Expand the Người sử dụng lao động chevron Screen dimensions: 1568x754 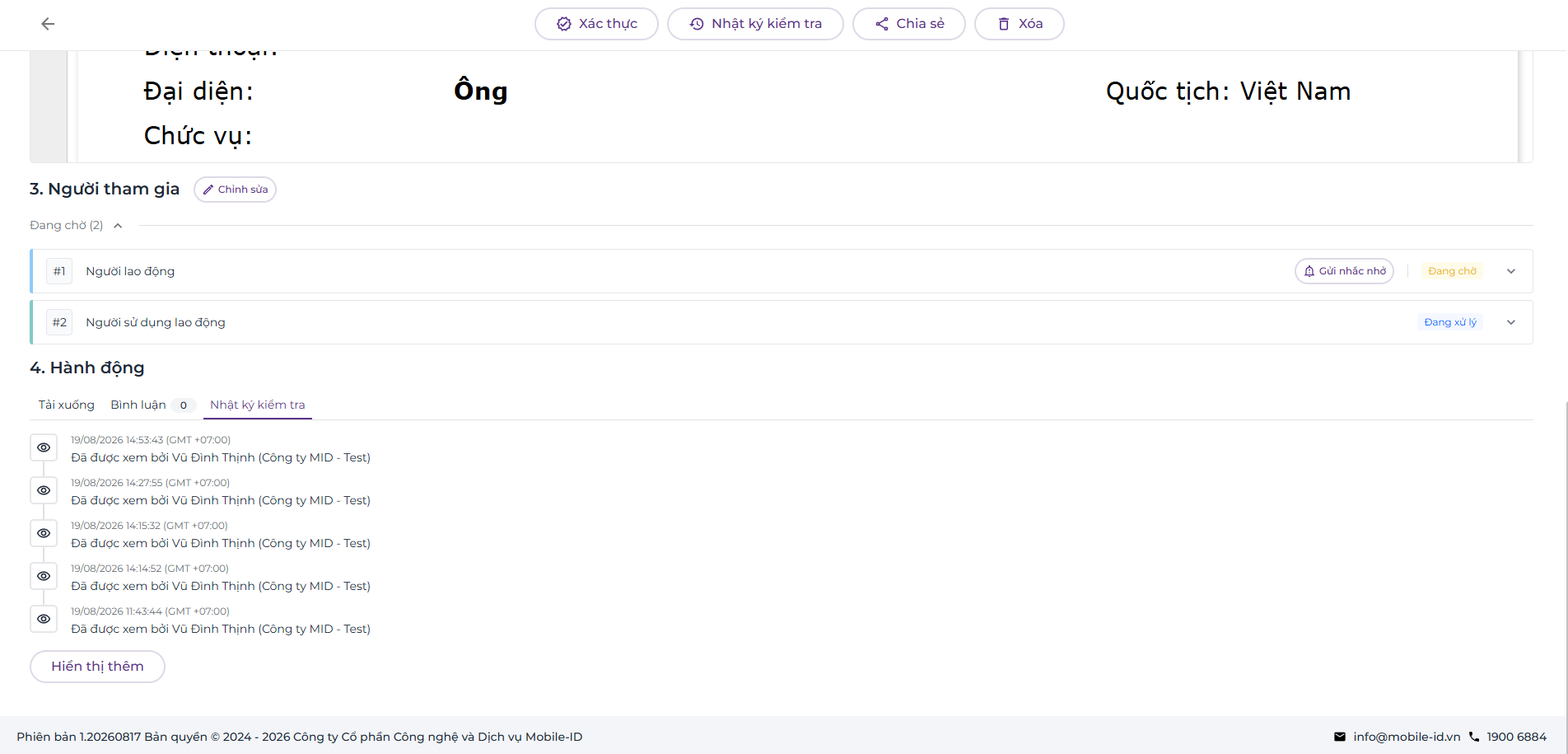(x=1511, y=322)
